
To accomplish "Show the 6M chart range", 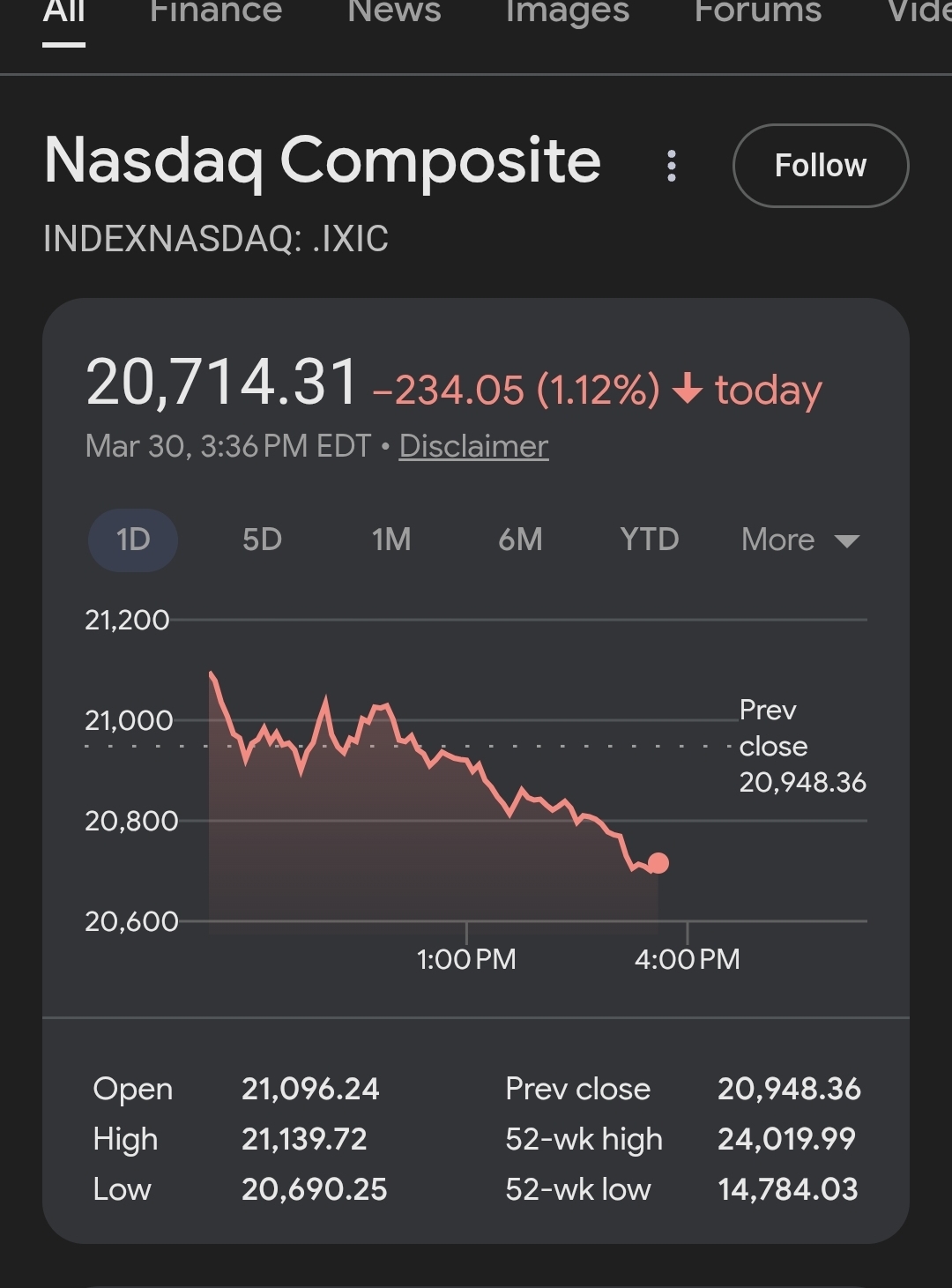I will click(520, 540).
